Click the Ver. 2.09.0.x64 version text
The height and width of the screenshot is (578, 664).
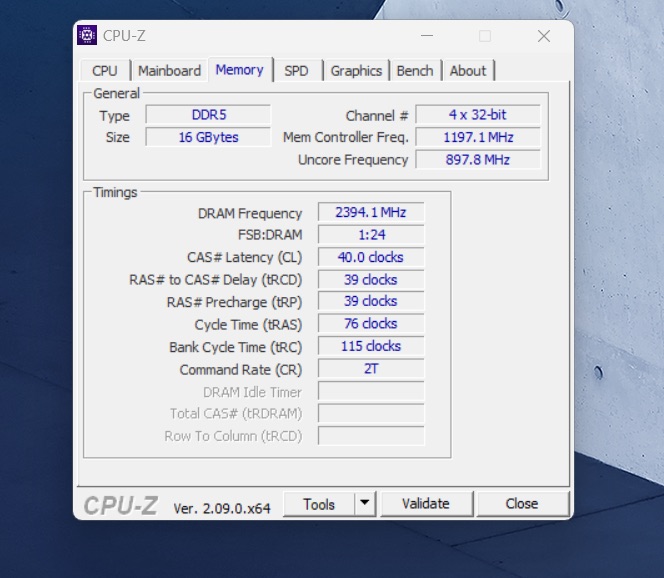[x=222, y=508]
